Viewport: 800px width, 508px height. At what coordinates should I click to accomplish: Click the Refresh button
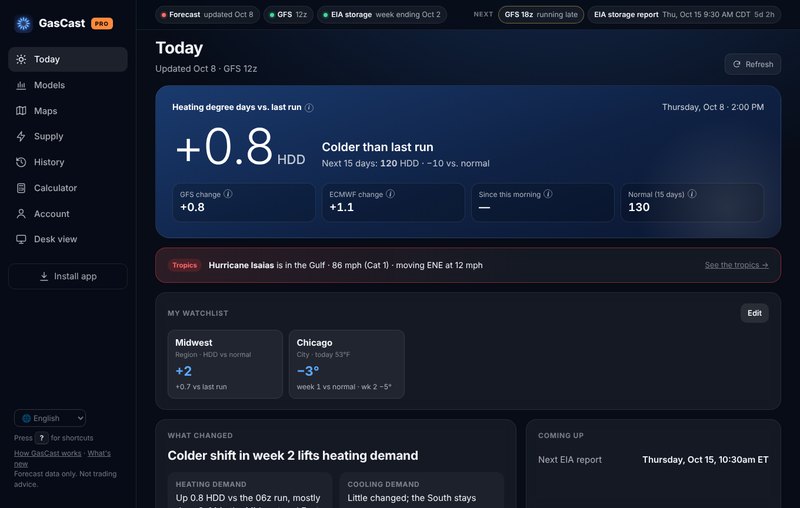click(x=753, y=64)
